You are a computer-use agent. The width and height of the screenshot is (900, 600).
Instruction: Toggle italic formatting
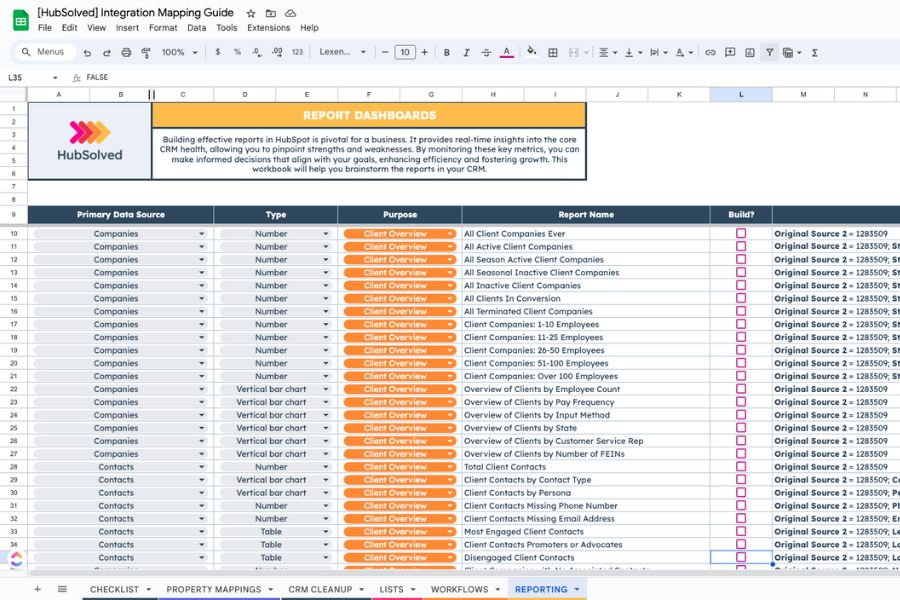click(x=466, y=52)
